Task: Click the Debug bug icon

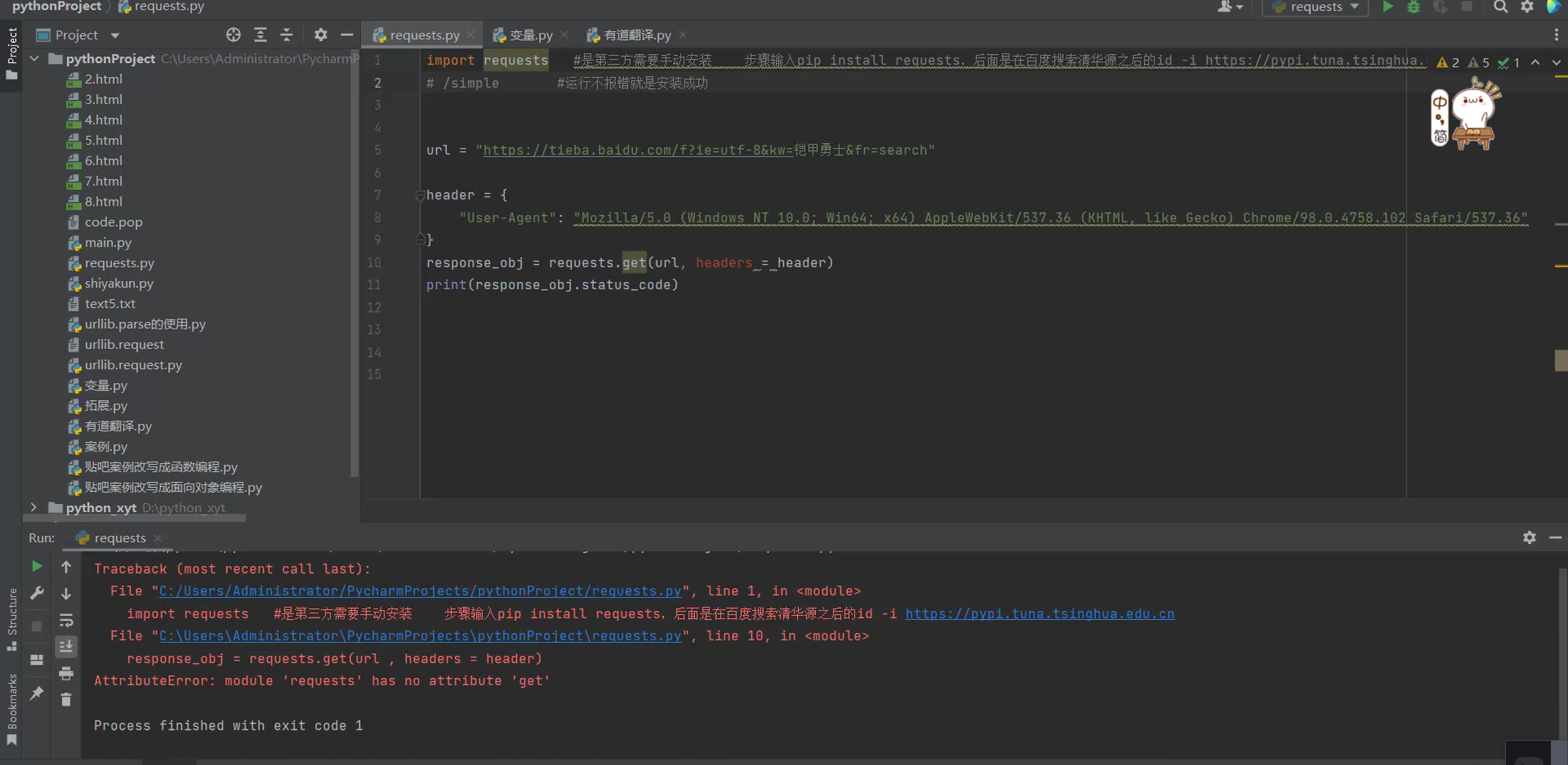Action: [1413, 7]
